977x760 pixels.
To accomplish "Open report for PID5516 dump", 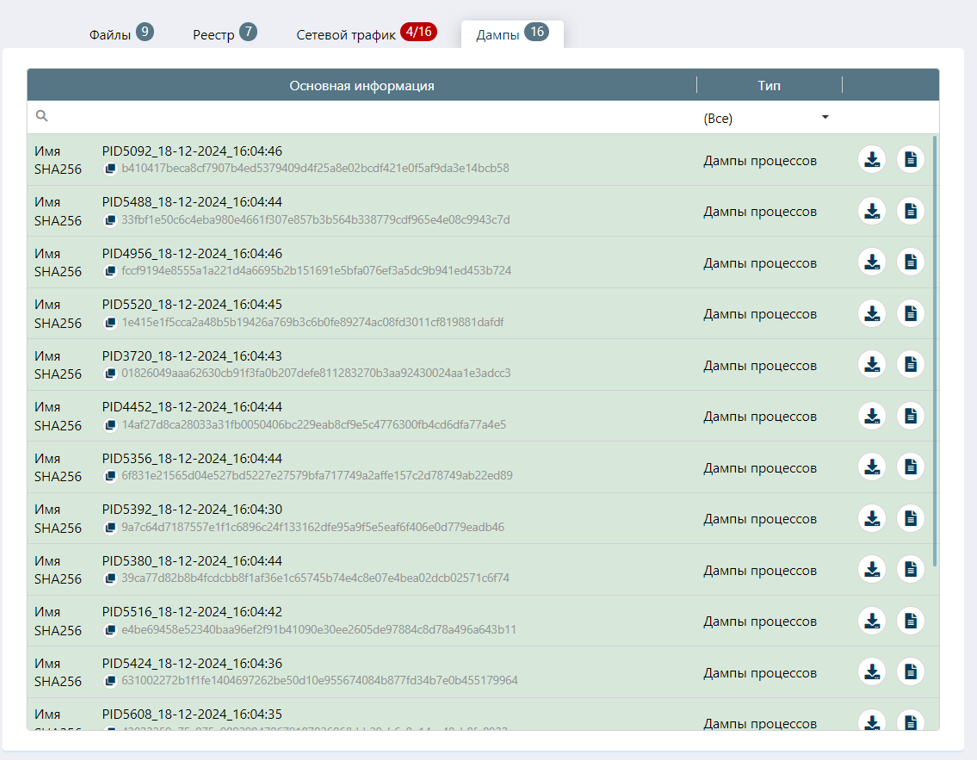I will click(x=910, y=621).
